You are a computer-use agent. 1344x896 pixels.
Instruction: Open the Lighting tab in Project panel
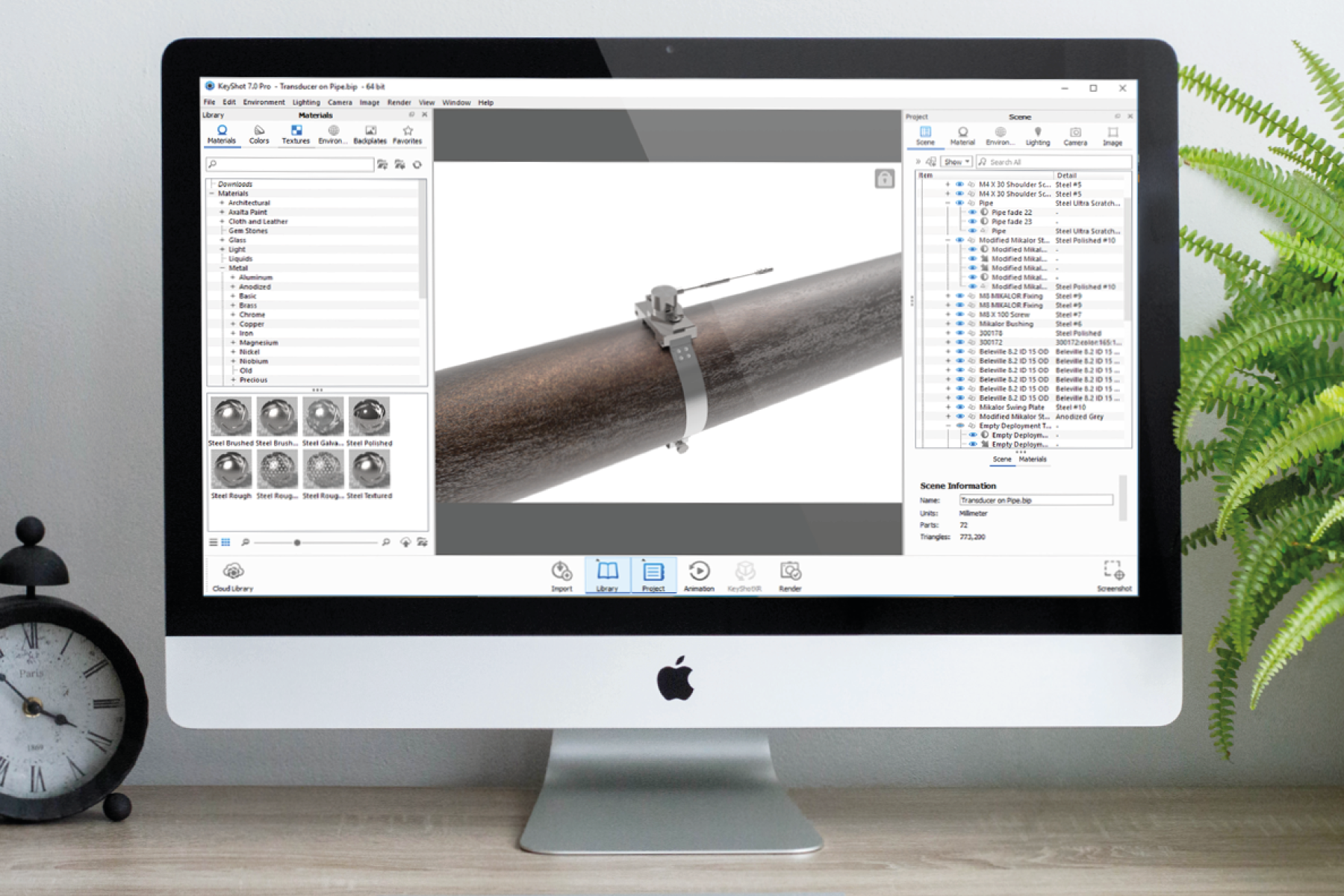(x=1037, y=136)
